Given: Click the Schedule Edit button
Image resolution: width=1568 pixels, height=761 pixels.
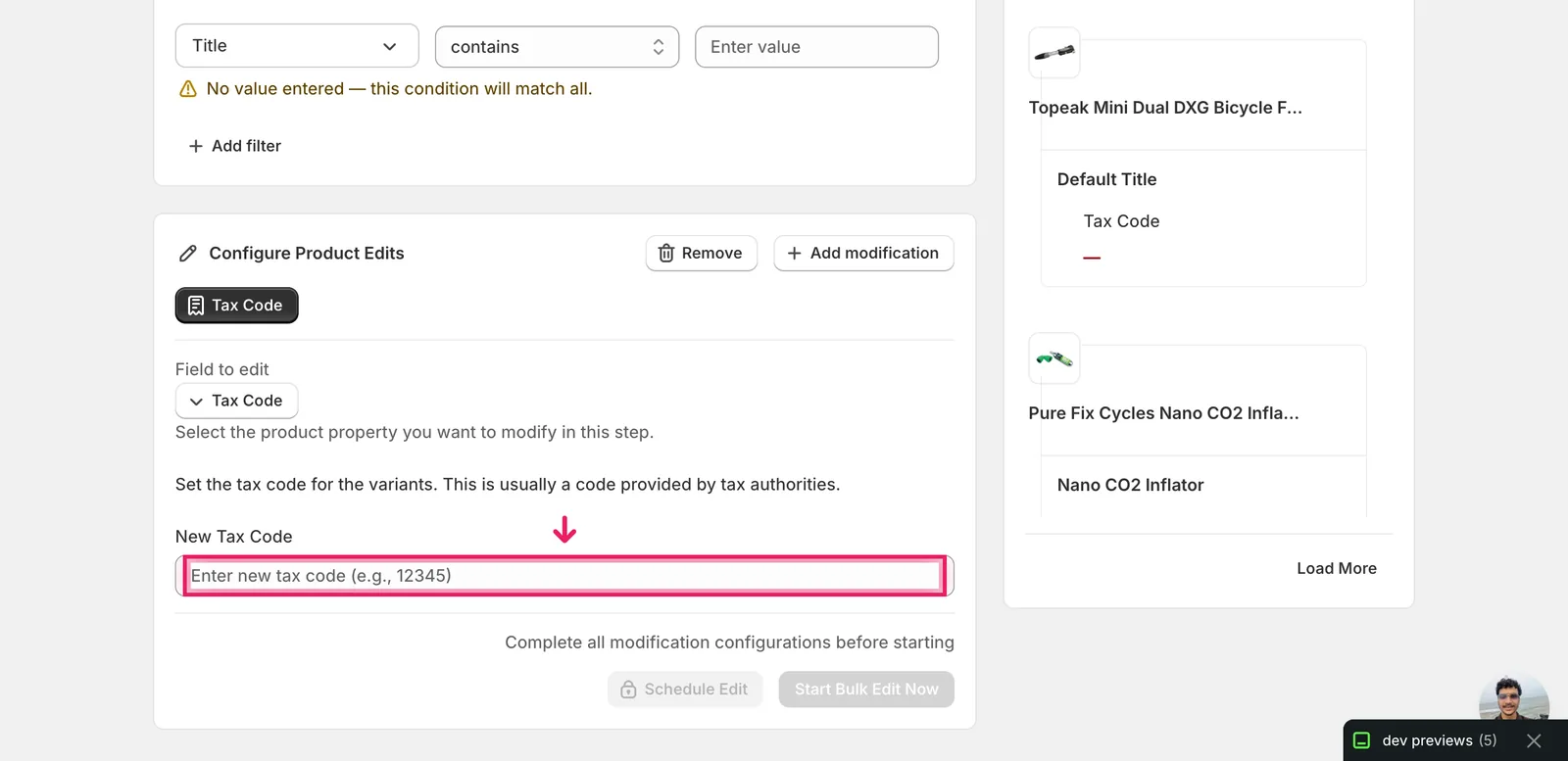Looking at the screenshot, I should pos(685,690).
